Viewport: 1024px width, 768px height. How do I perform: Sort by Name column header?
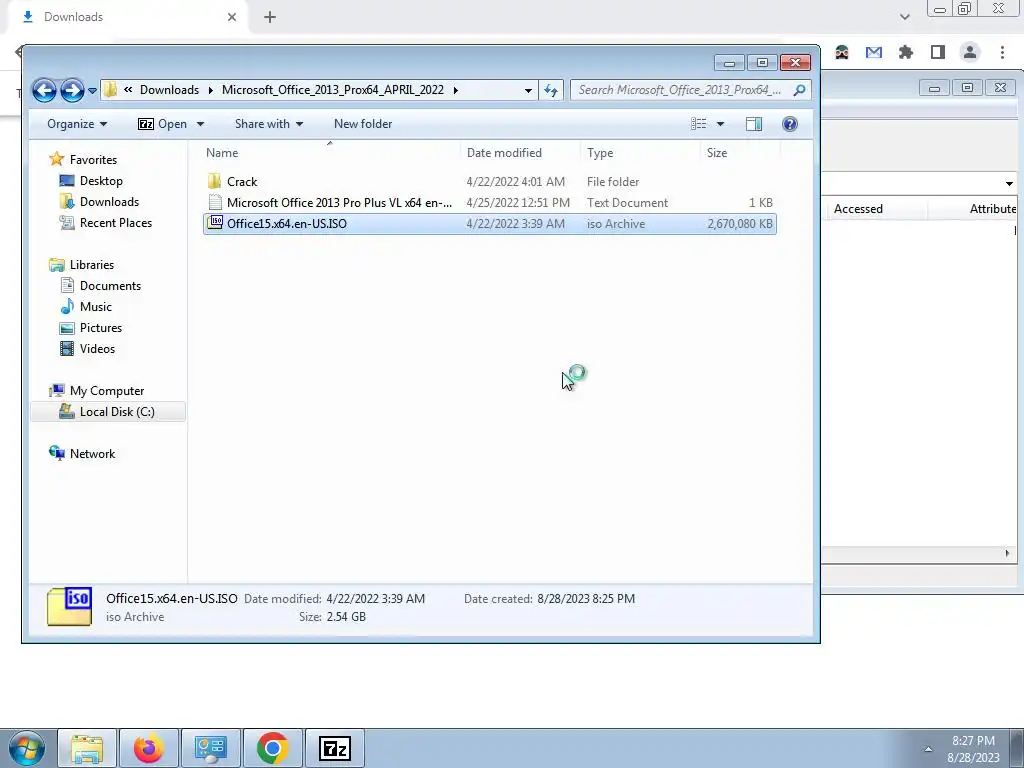pyautogui.click(x=330, y=153)
